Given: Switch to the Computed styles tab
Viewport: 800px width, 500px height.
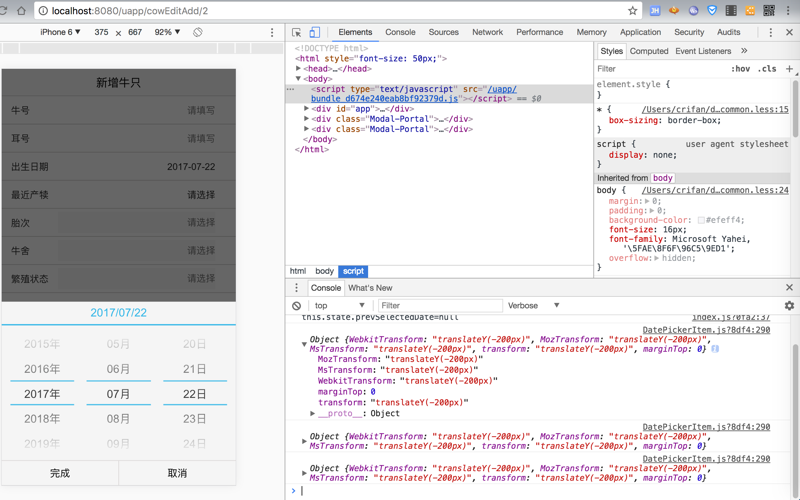Looking at the screenshot, I should coord(648,51).
